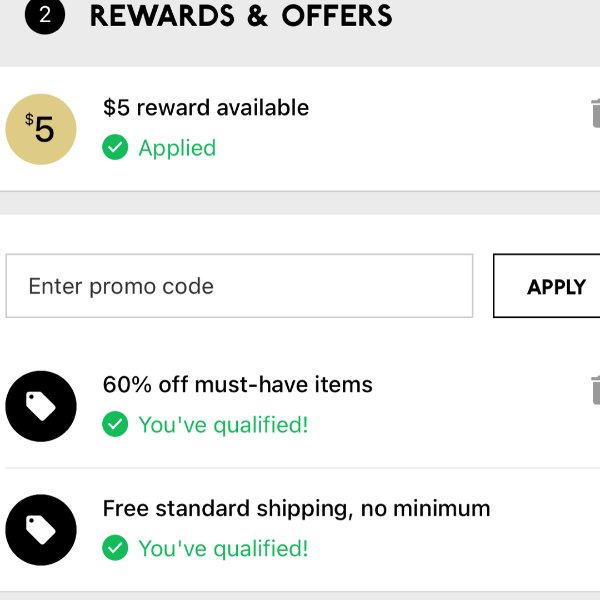Click green checkmark under free shipping offer

(x=115, y=548)
